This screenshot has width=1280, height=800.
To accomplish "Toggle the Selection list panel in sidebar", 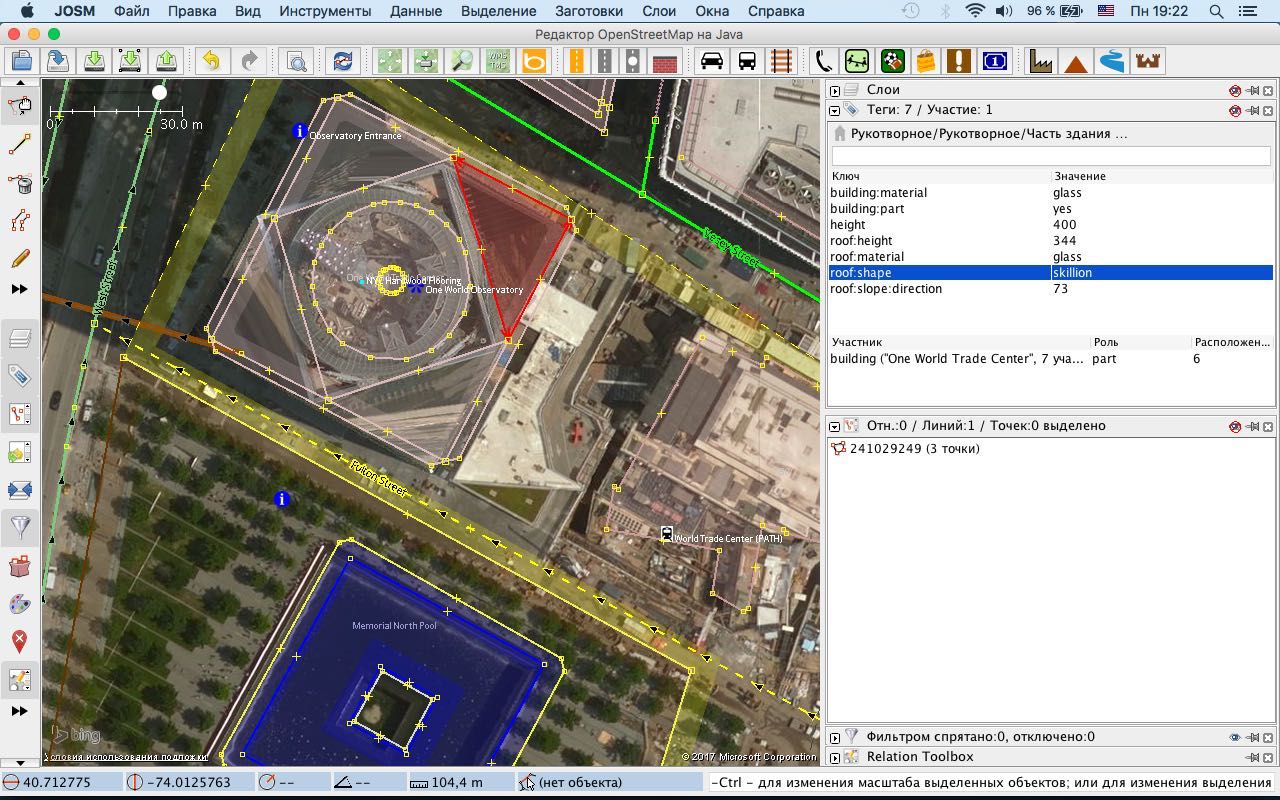I will (x=20, y=414).
